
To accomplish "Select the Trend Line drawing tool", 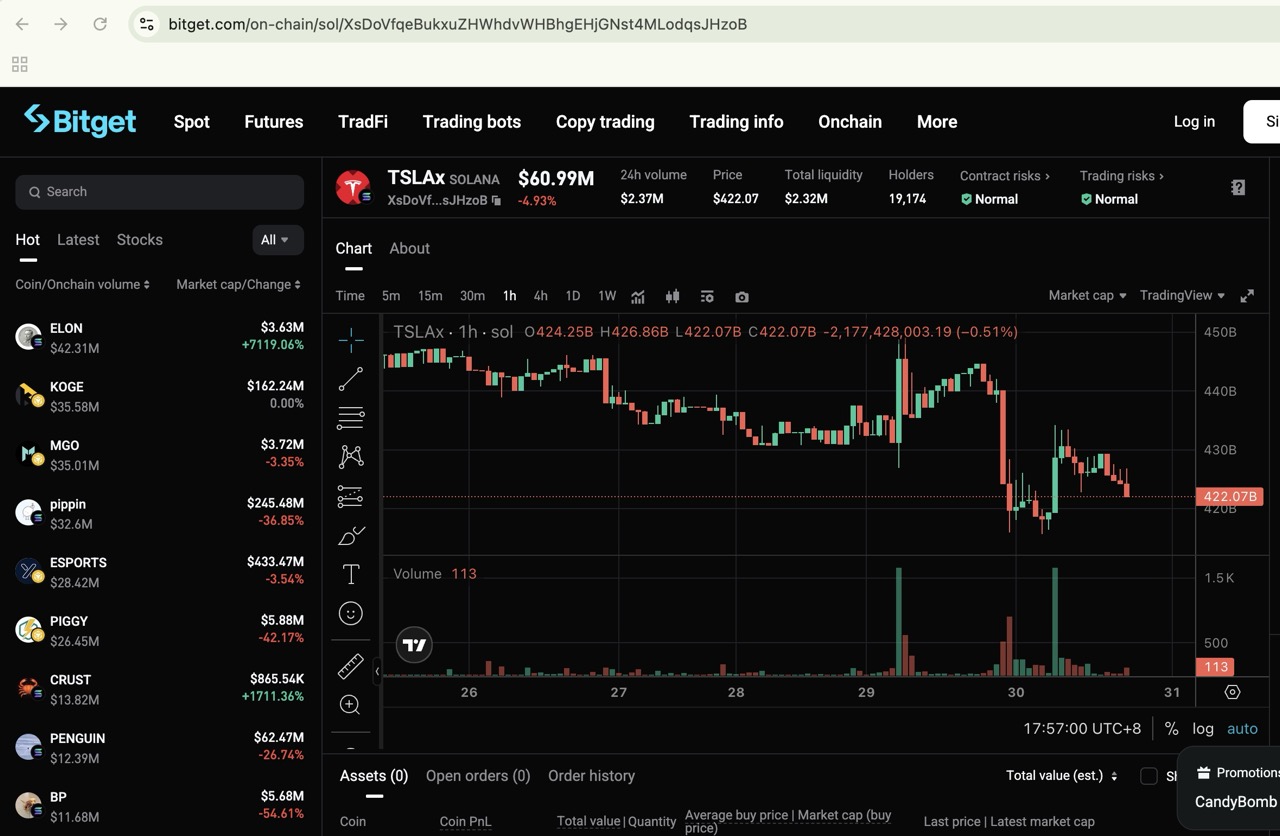I will click(x=350, y=378).
